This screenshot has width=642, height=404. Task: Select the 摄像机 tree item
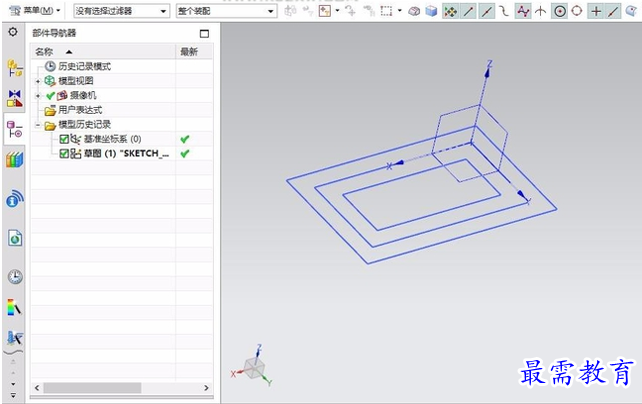click(x=83, y=95)
